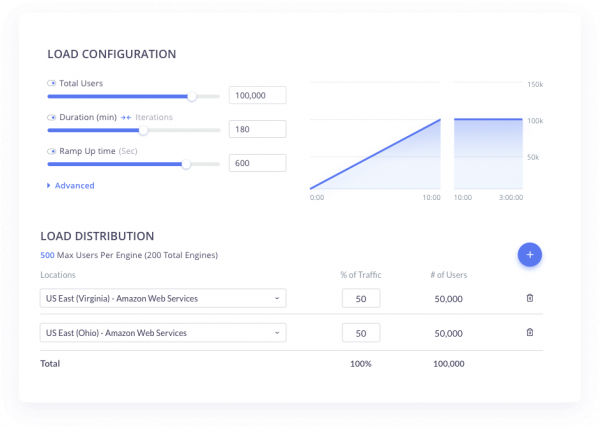Click the Duration/Iterations swap arrows icon
Screen dimensions: 600x428
pos(126,118)
